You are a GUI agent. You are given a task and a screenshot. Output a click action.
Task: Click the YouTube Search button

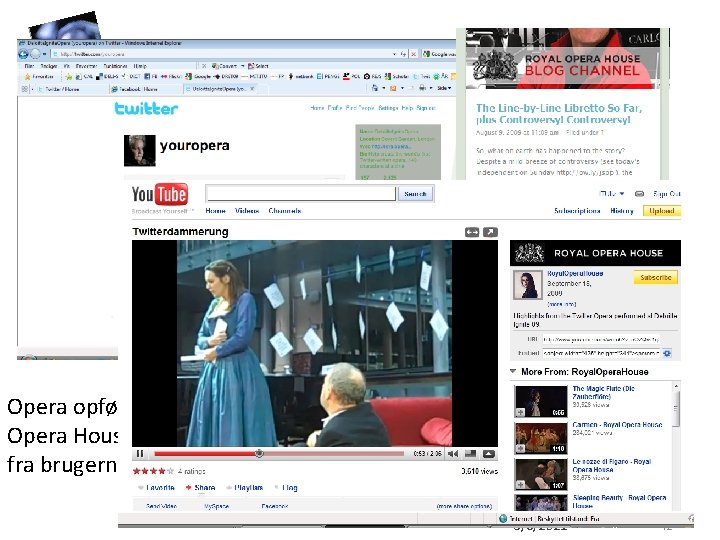[415, 194]
